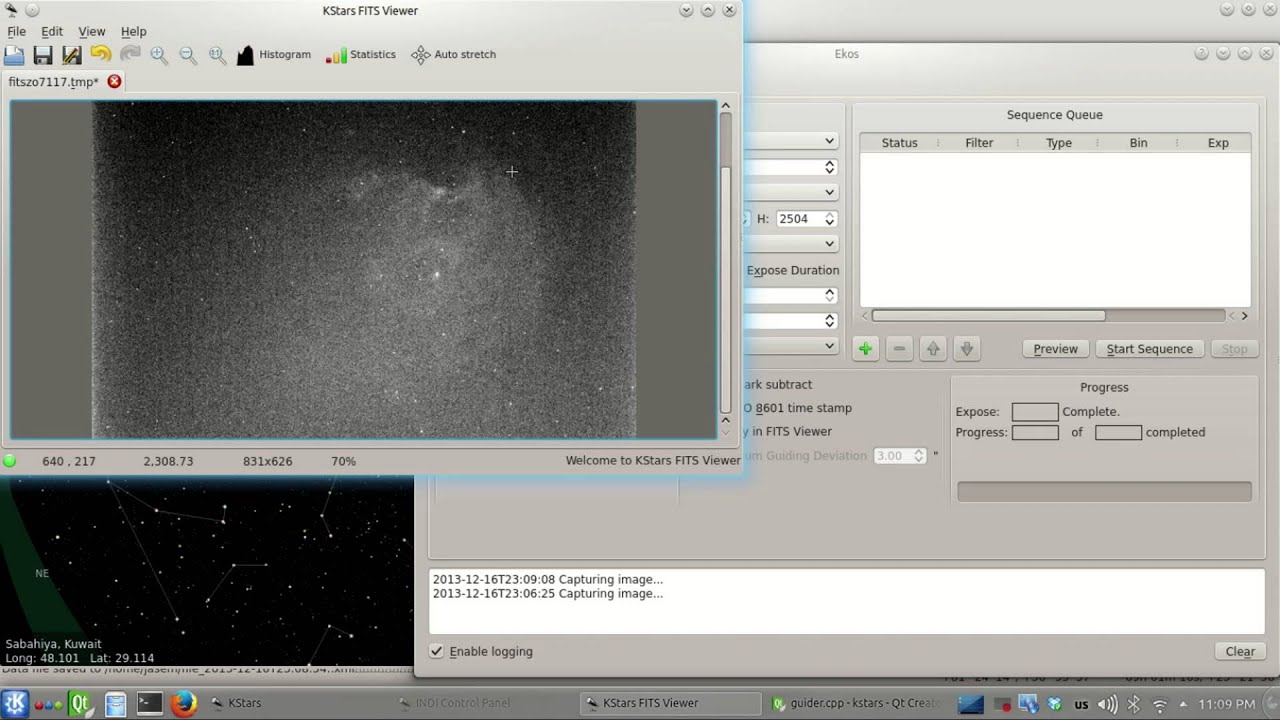1280x720 pixels.
Task: Add a job with the green plus icon
Action: [x=865, y=349]
